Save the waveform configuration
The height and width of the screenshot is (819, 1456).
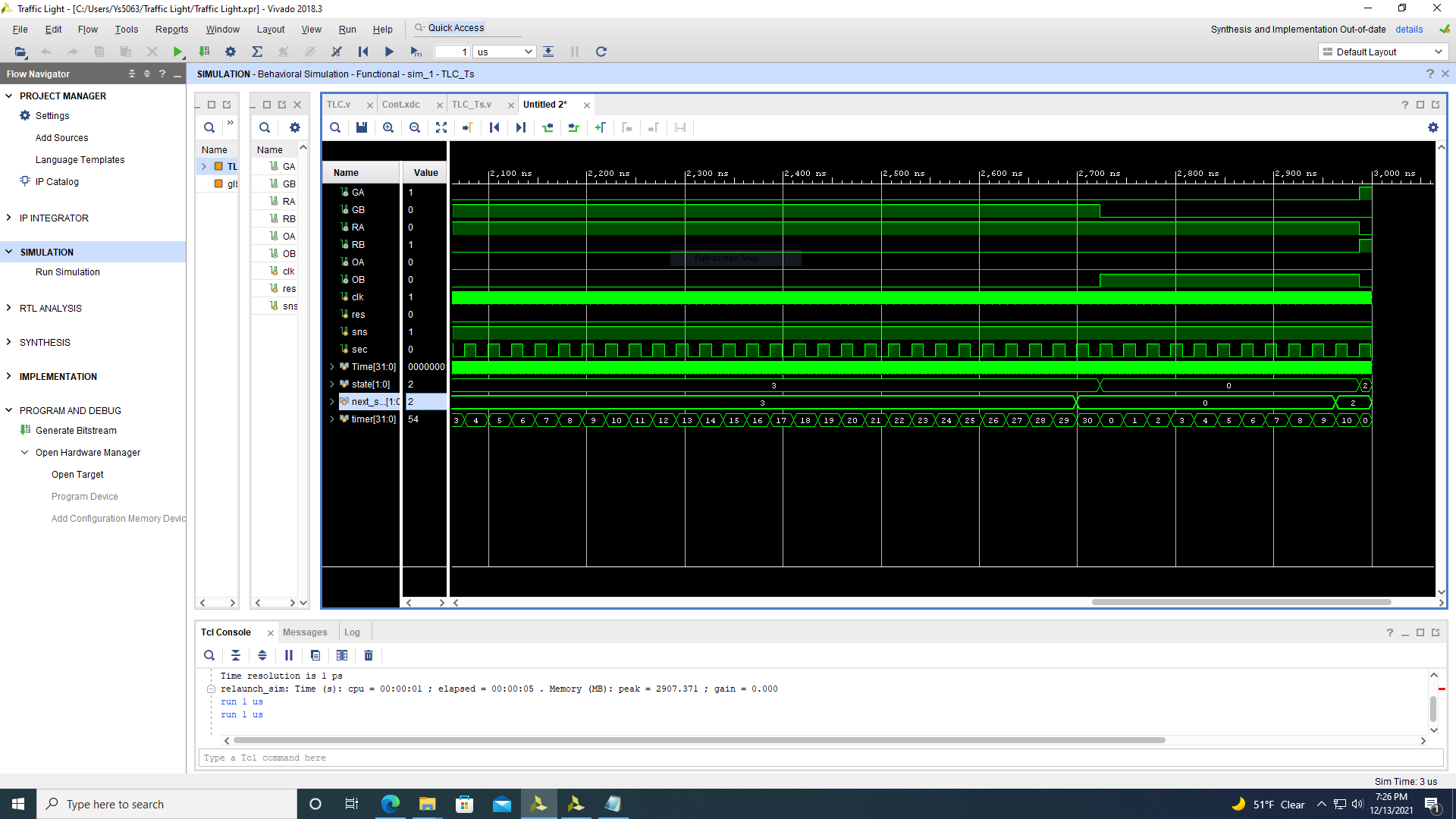click(362, 127)
